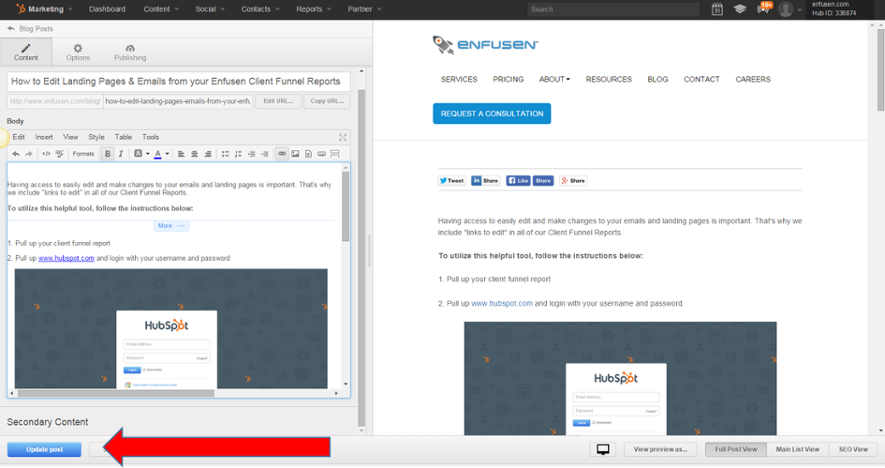
Task: Click the user avatar icon
Action: [786, 9]
